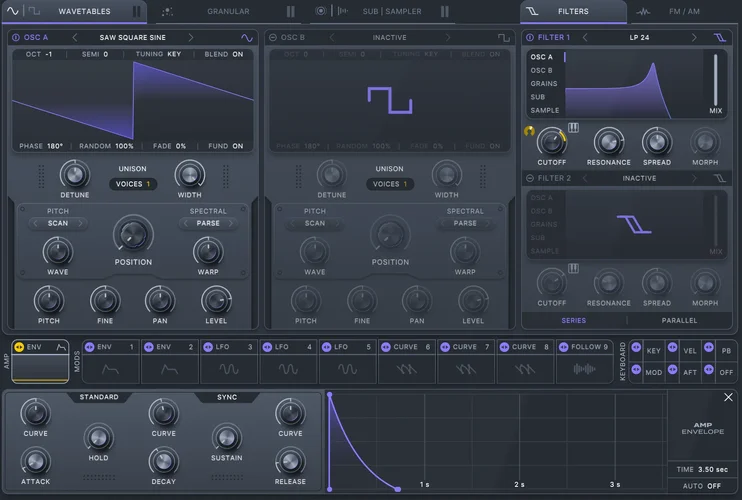Select Parallel filter routing

[679, 320]
